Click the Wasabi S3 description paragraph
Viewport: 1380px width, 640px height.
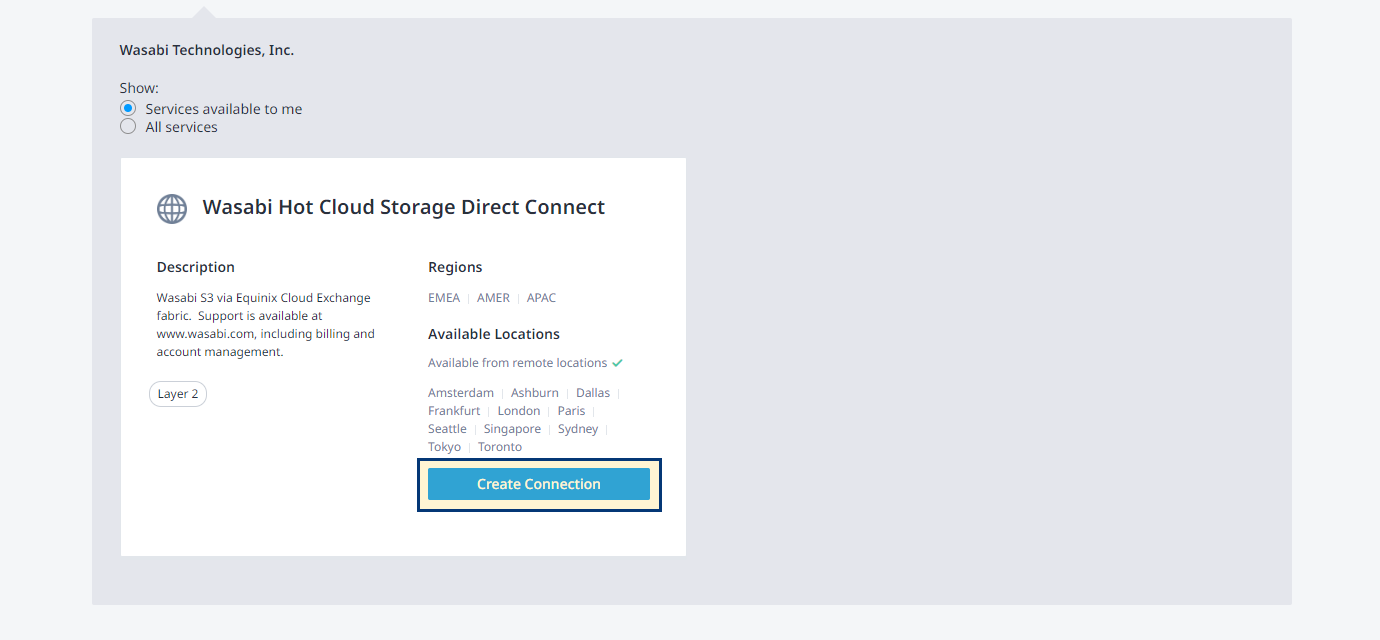(265, 325)
